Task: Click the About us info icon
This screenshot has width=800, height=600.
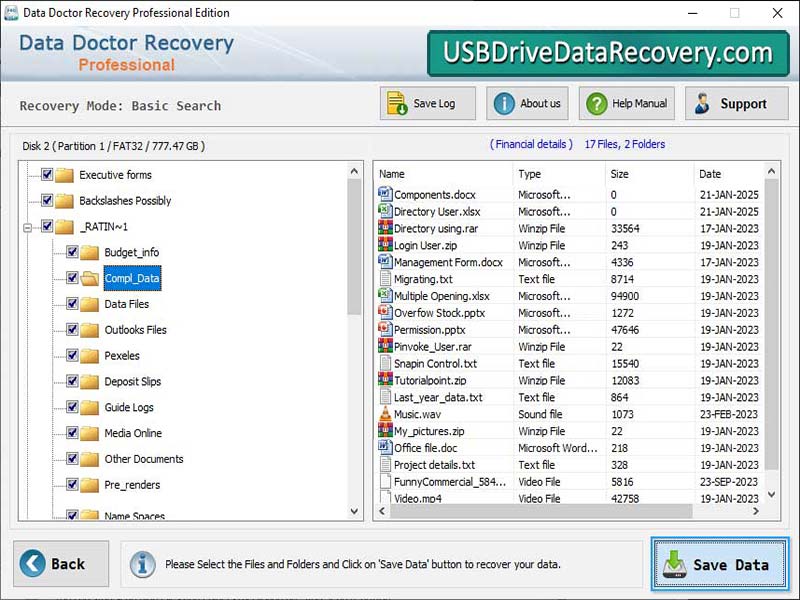Action: (x=502, y=102)
